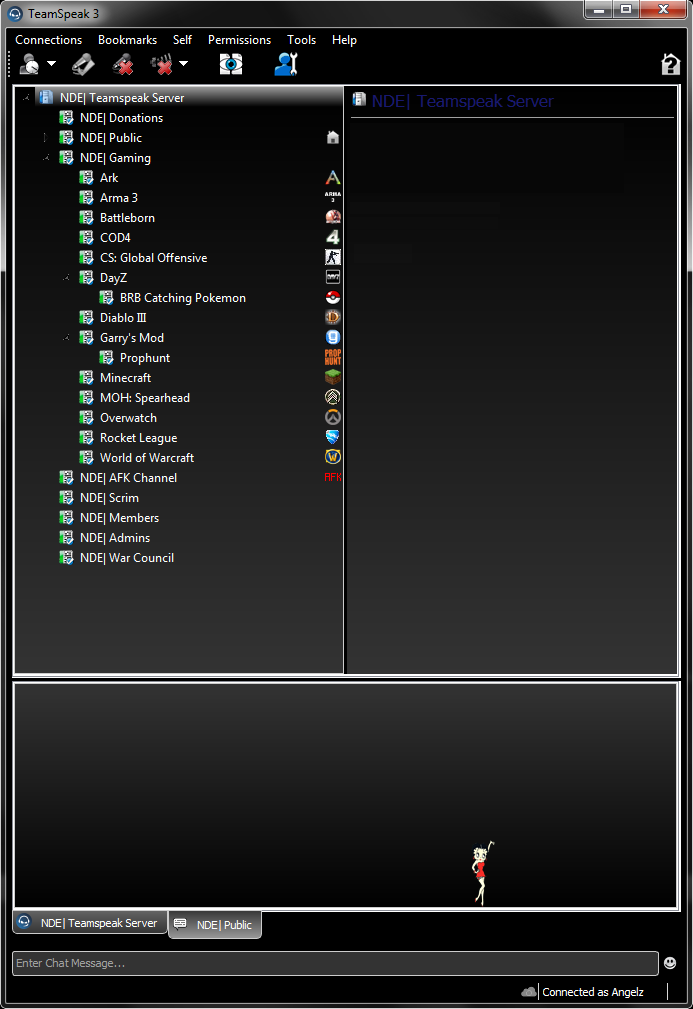Viewport: 693px width, 1009px height.
Task: Open the emoticon smiley picker
Action: 670,963
